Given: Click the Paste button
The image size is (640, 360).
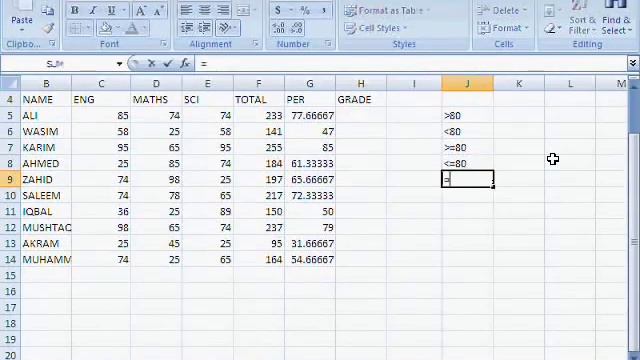Looking at the screenshot, I should 22,16.
